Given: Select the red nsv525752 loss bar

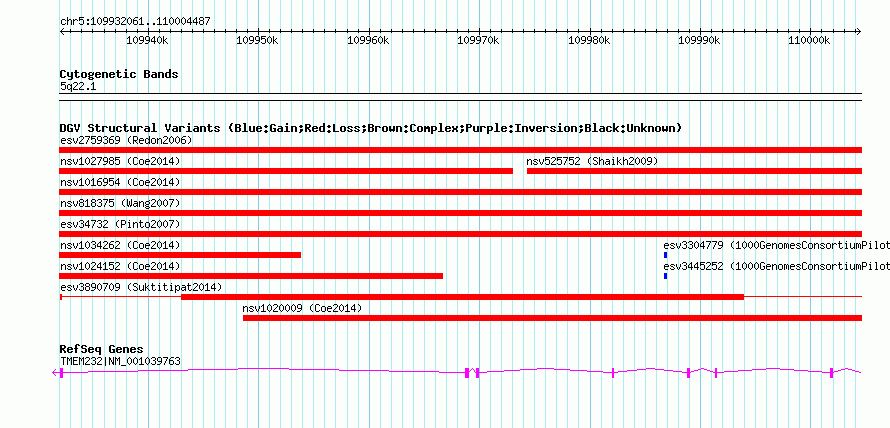Looking at the screenshot, I should (x=694, y=171).
